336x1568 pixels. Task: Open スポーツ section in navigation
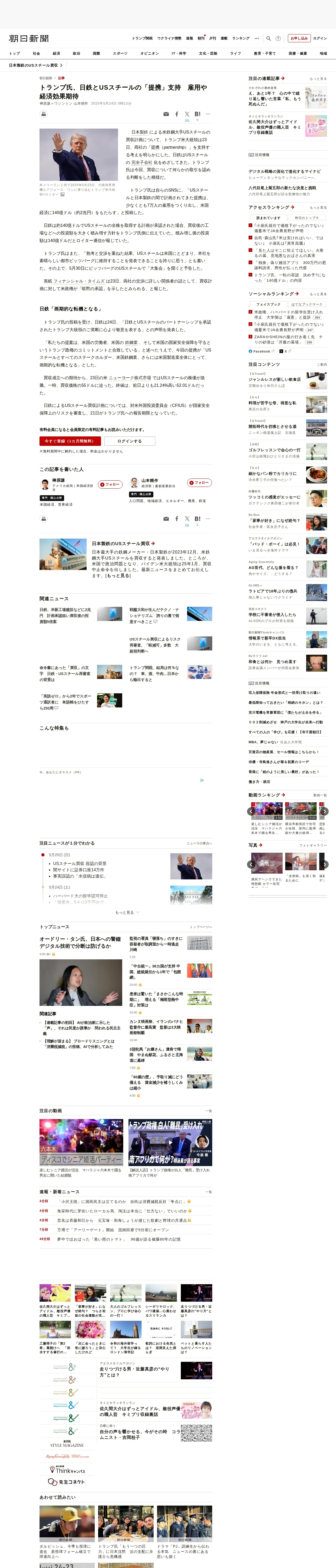coord(120,53)
